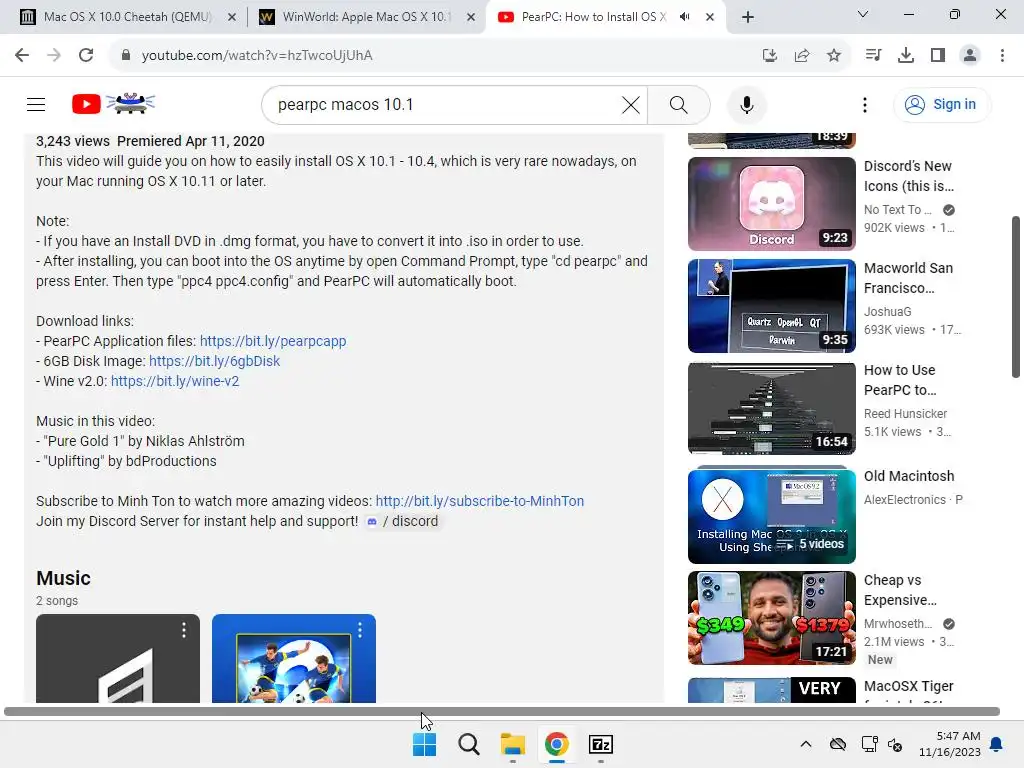Switch to WinWorld Apple Mac OS X tab

point(367,17)
